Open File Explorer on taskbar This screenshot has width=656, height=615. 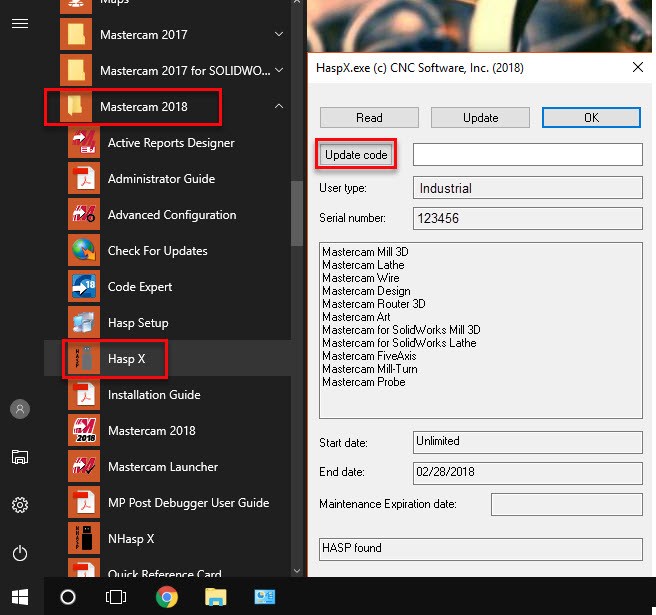point(215,597)
